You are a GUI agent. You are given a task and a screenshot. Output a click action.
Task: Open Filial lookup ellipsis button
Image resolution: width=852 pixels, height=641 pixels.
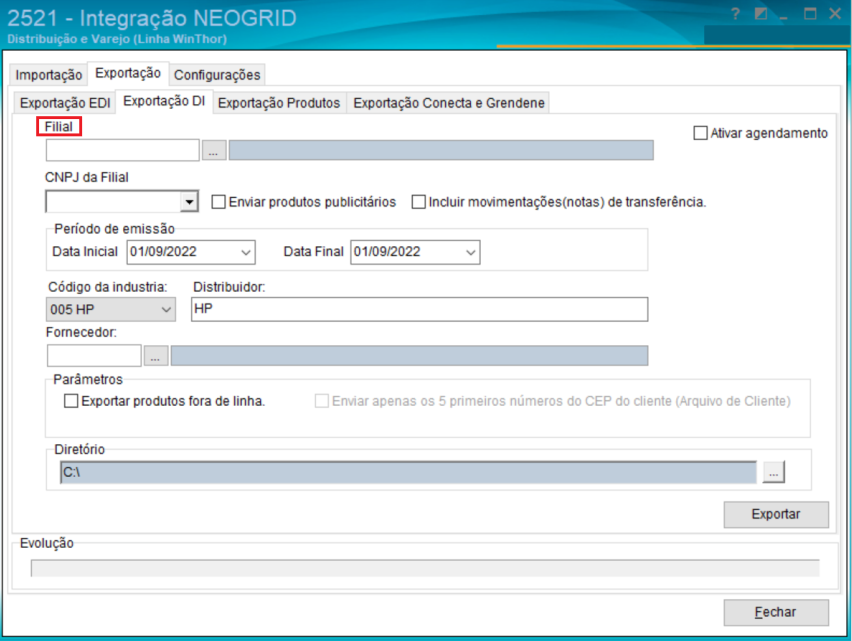point(214,150)
